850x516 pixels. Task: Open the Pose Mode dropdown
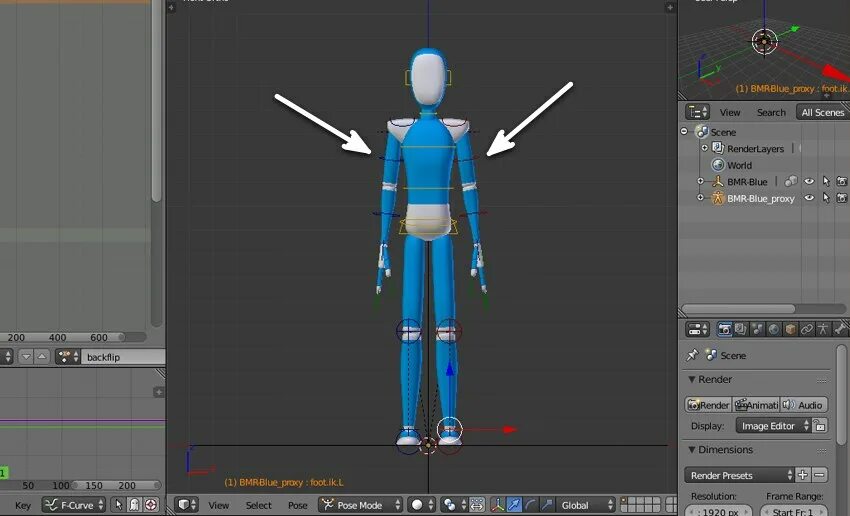[x=360, y=505]
